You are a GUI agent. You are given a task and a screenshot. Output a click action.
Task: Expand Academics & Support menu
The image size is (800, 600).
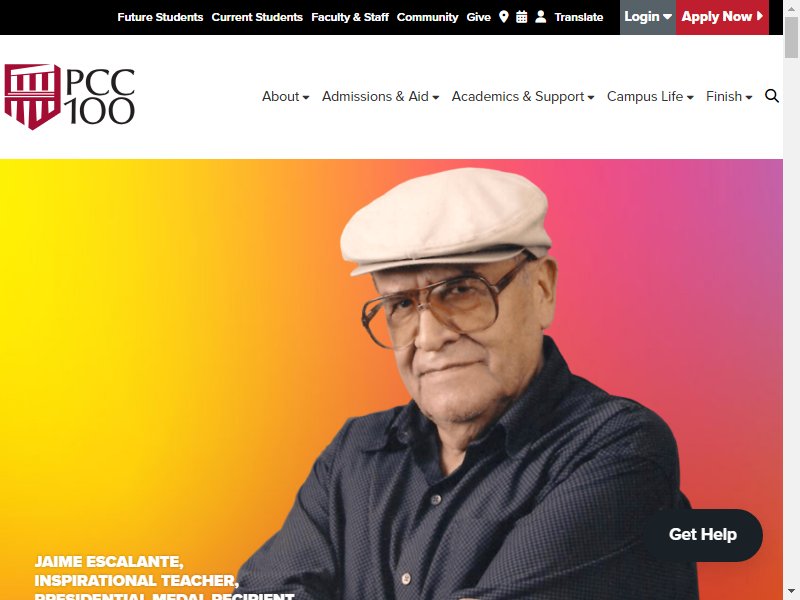[x=522, y=96]
